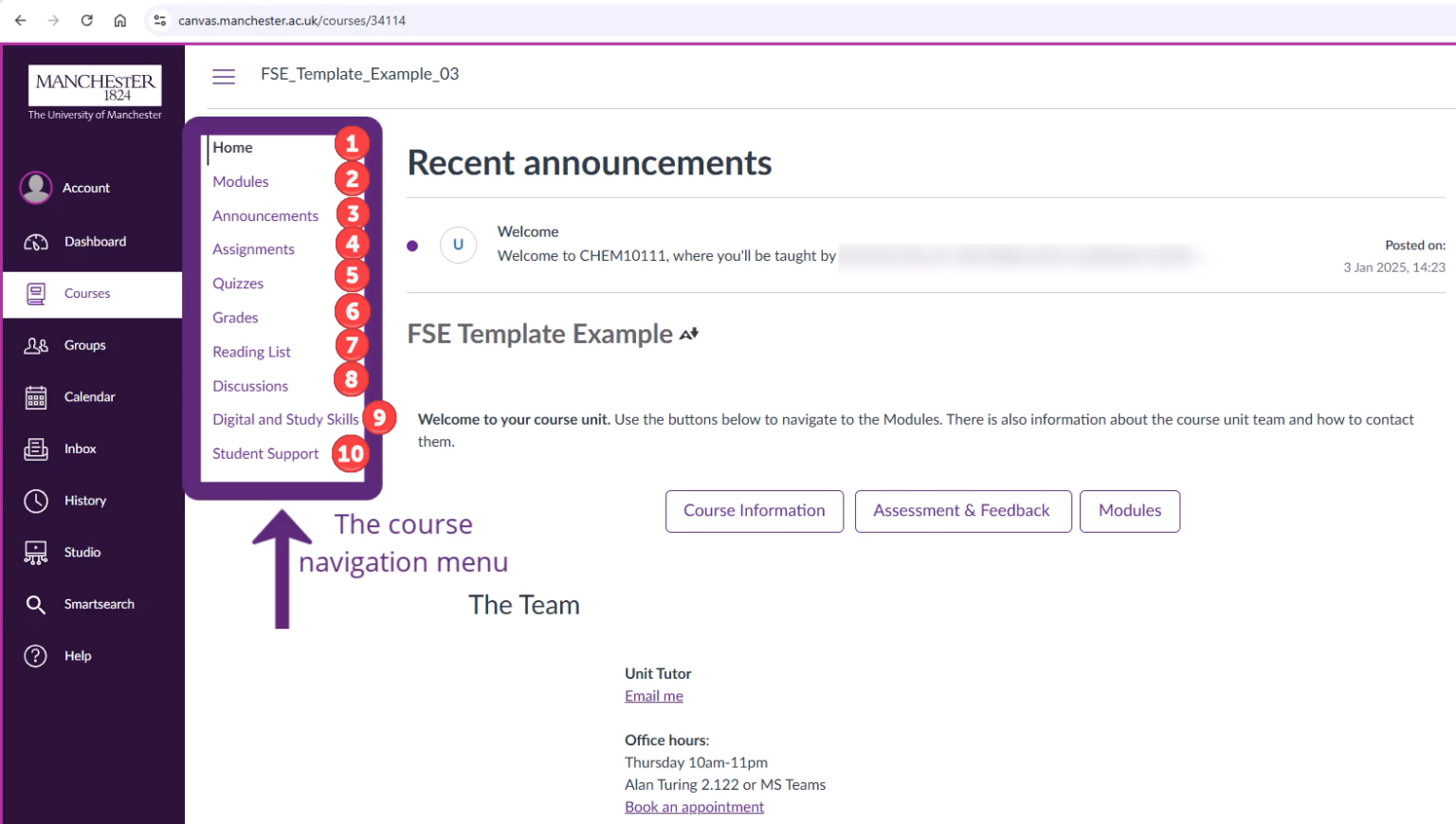This screenshot has width=1456, height=824.
Task: Open the Groups icon
Action: [35, 345]
